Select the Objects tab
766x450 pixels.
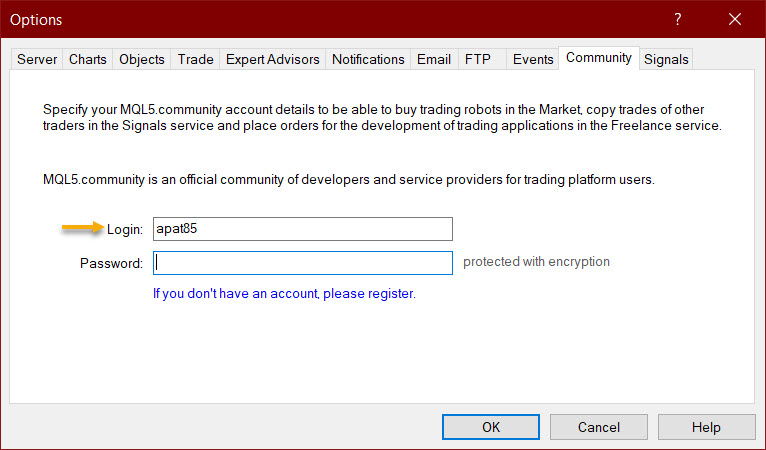142,60
